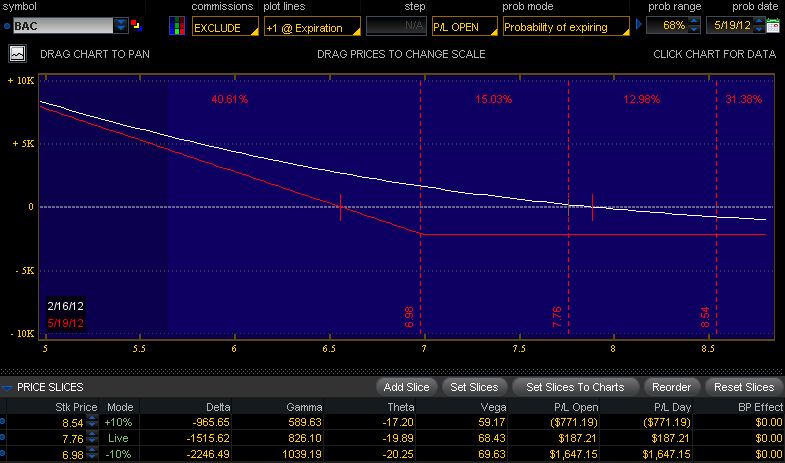Click the -10% mode cell
The image size is (785, 463).
pyautogui.click(x=118, y=454)
